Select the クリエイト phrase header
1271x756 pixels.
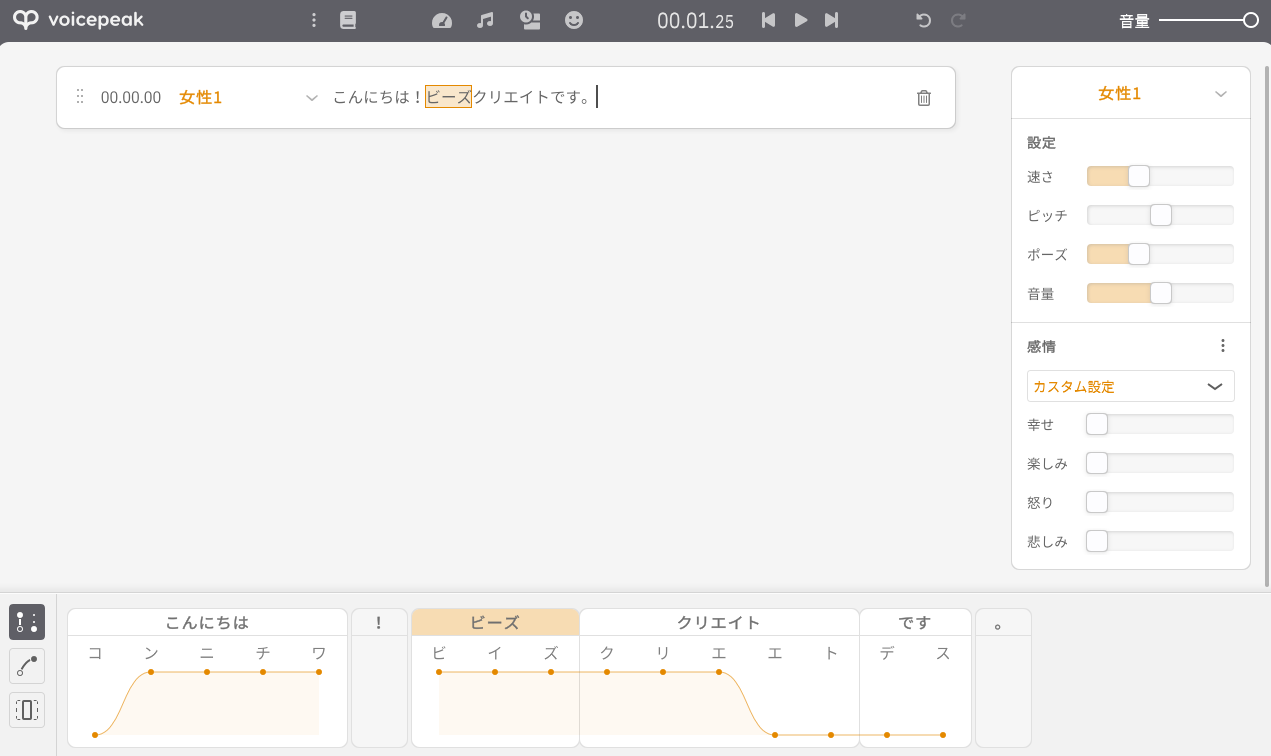[719, 622]
